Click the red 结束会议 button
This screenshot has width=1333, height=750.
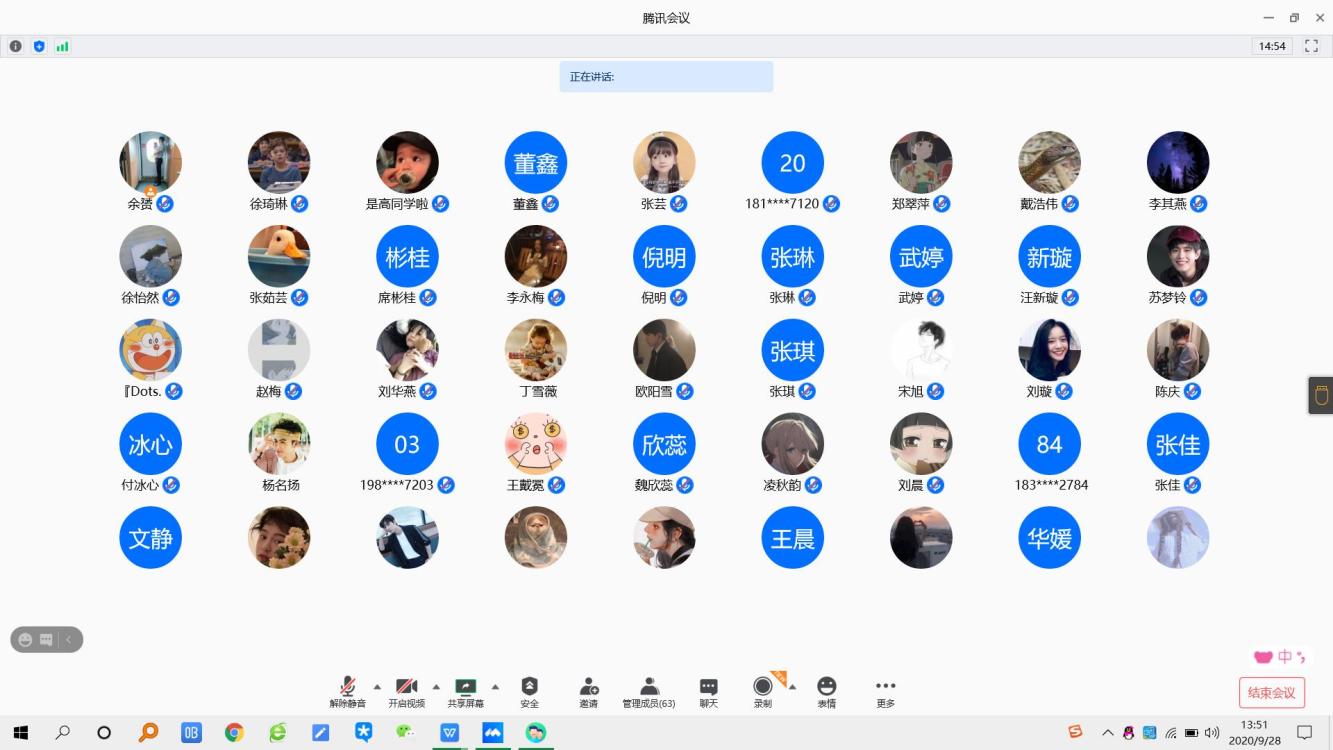coord(1271,692)
